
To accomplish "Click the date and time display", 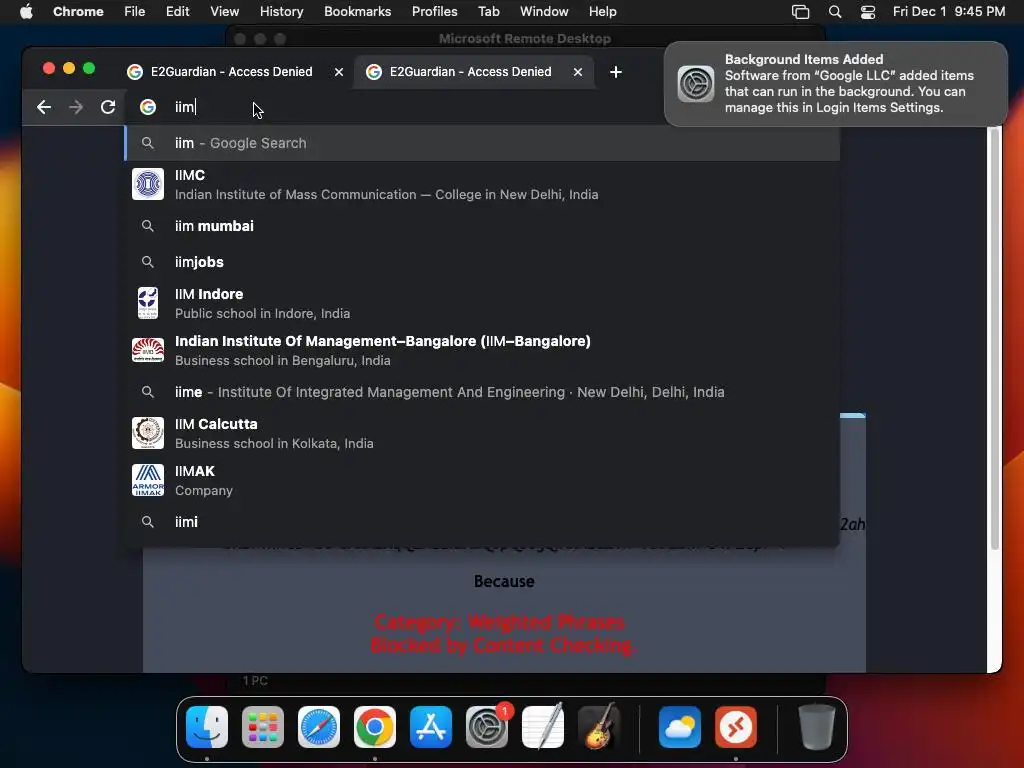I will pyautogui.click(x=948, y=11).
